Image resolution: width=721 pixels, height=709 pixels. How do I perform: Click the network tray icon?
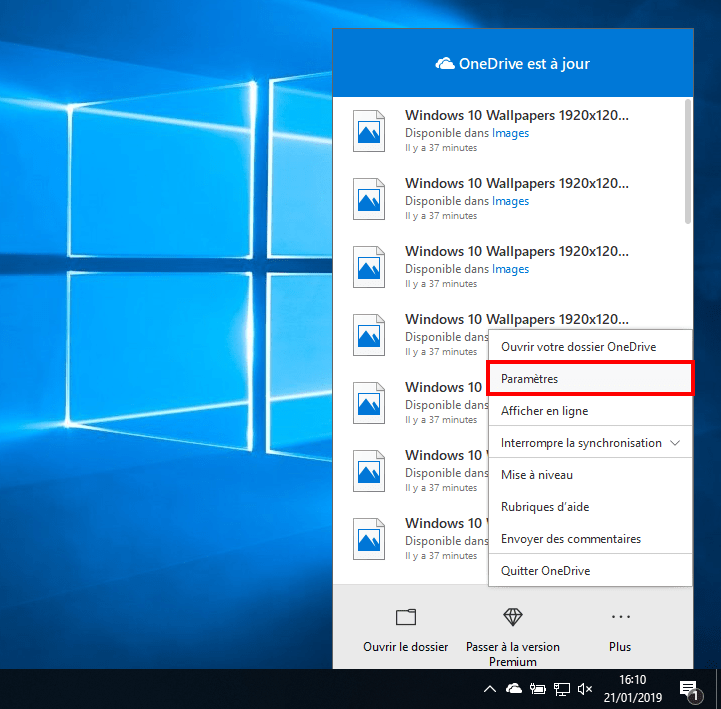click(561, 689)
